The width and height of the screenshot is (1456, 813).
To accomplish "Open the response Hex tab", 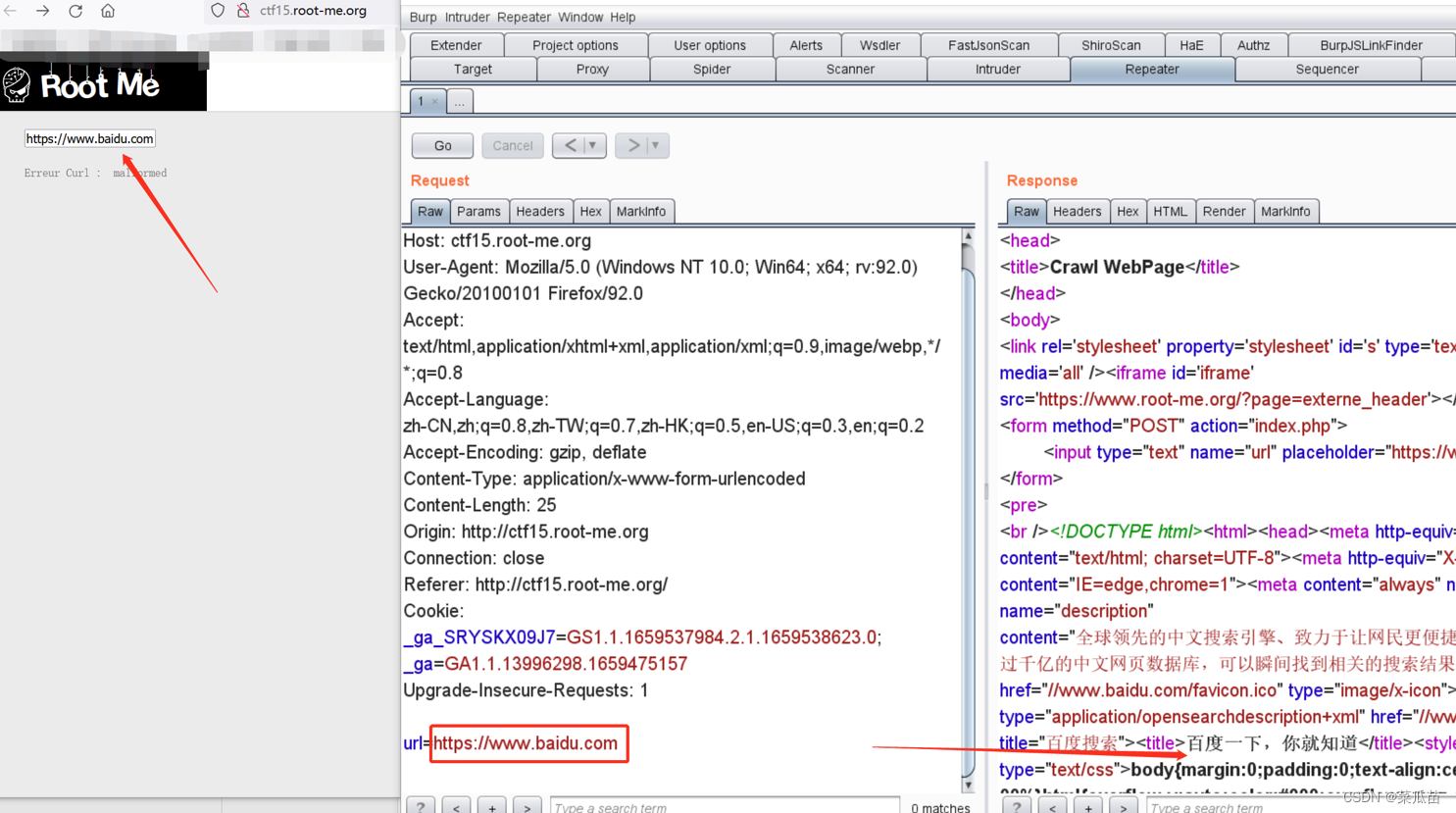I will pos(1128,211).
